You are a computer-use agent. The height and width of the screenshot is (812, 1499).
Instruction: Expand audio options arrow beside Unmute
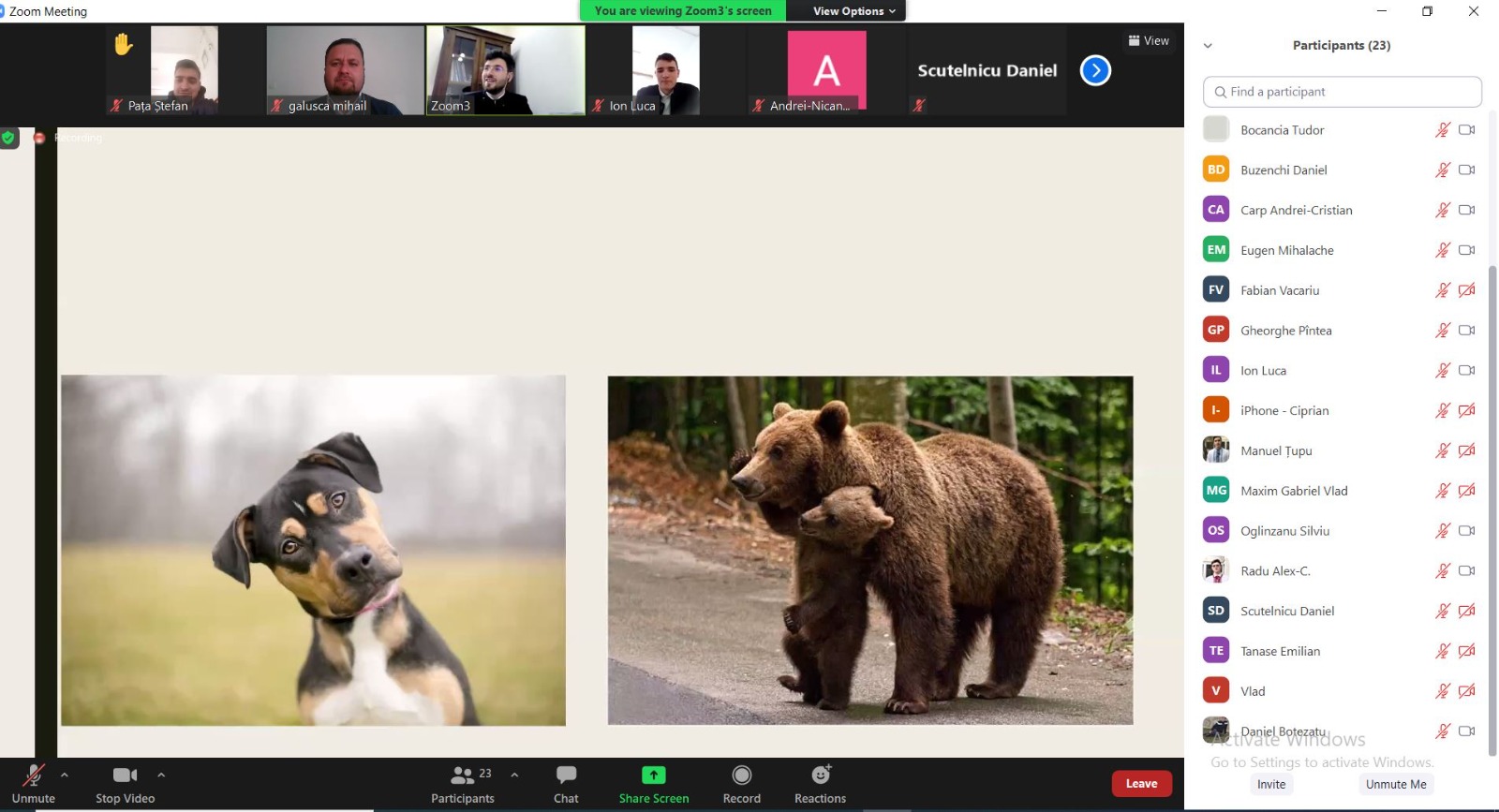click(x=65, y=775)
